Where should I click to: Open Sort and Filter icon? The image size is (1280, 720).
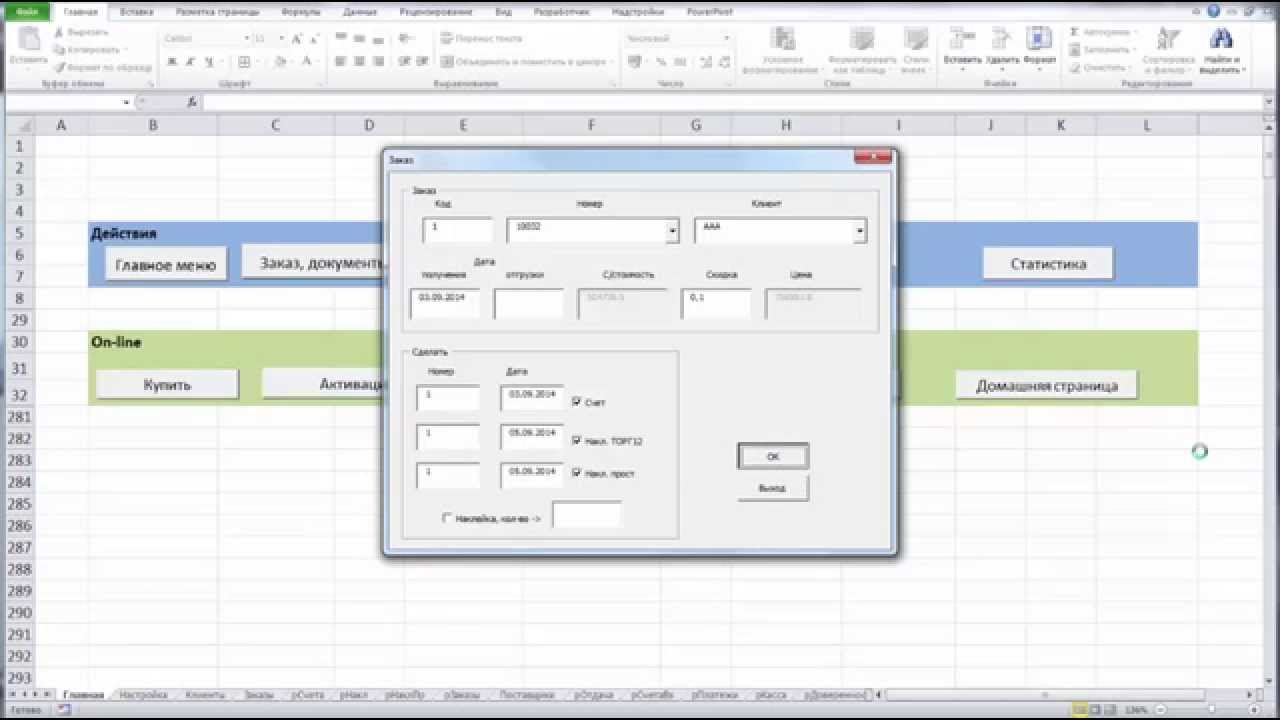click(1168, 38)
